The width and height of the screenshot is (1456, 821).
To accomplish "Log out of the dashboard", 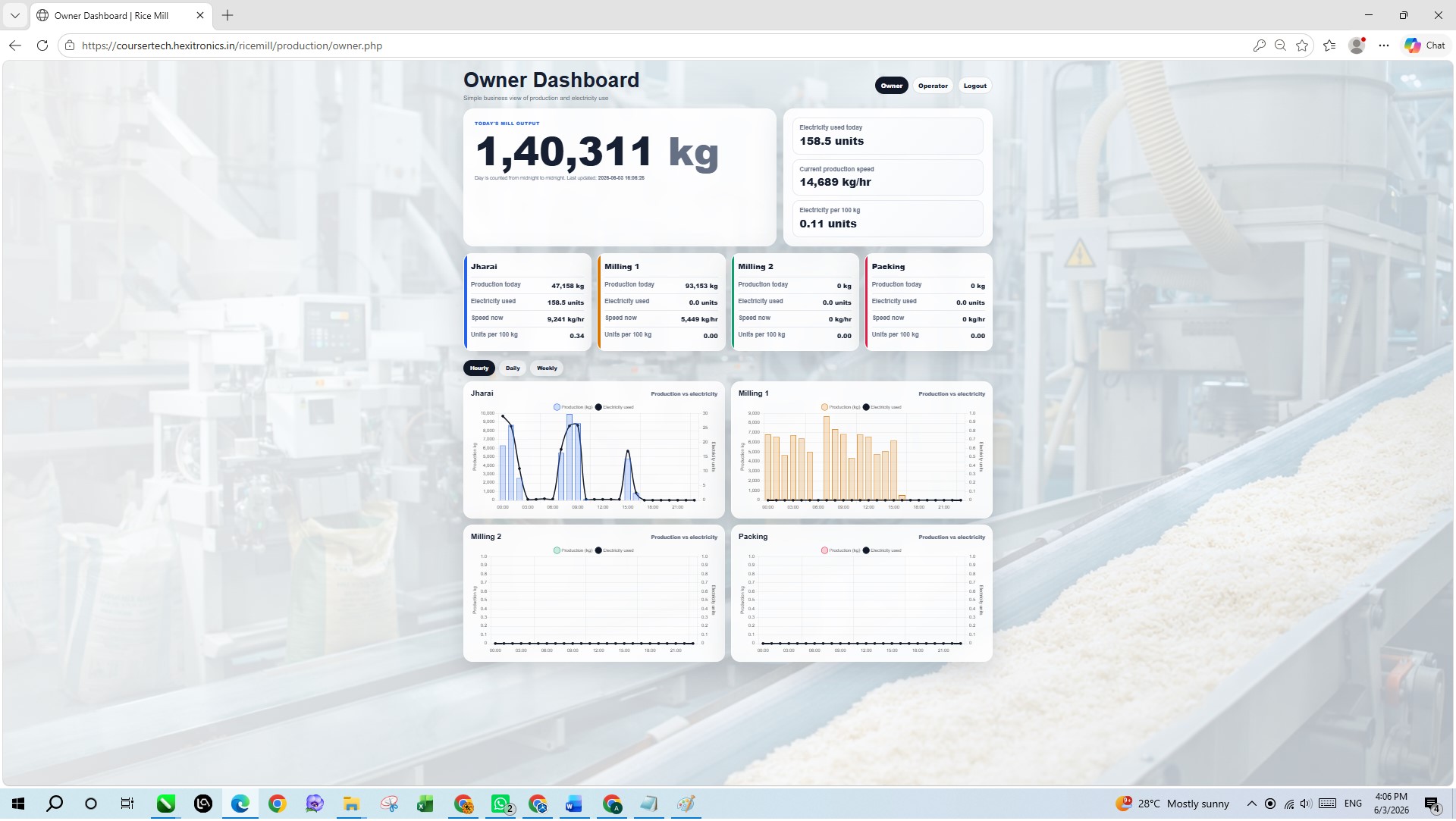I will 974,86.
